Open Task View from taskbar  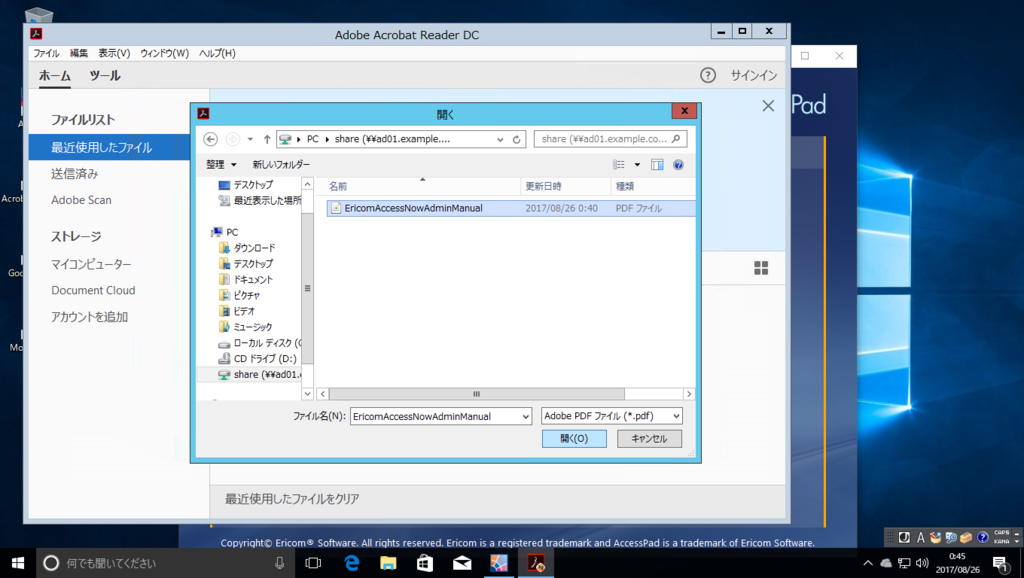coord(313,563)
